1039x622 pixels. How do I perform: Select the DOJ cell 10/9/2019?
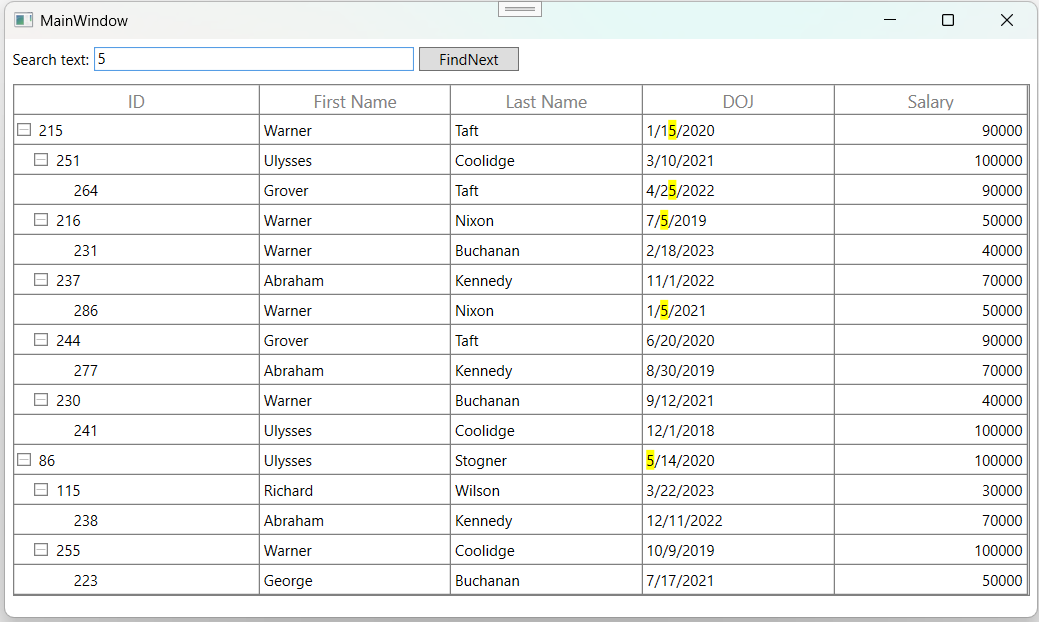(738, 550)
